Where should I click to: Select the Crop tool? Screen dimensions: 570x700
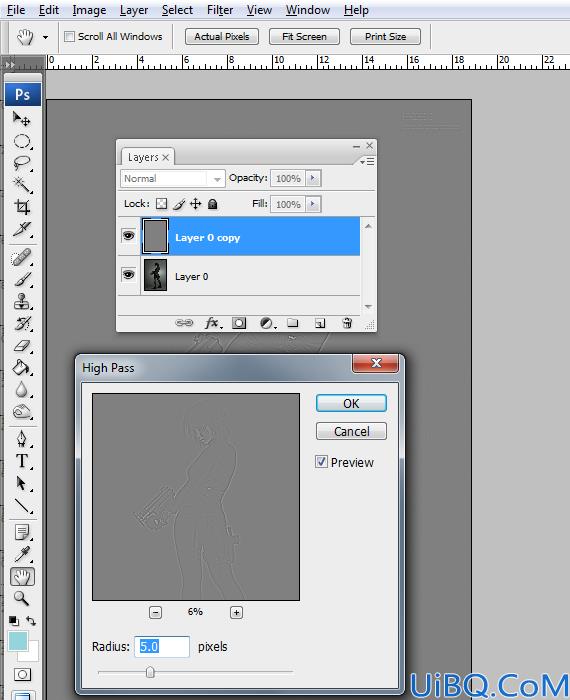pyautogui.click(x=22, y=207)
